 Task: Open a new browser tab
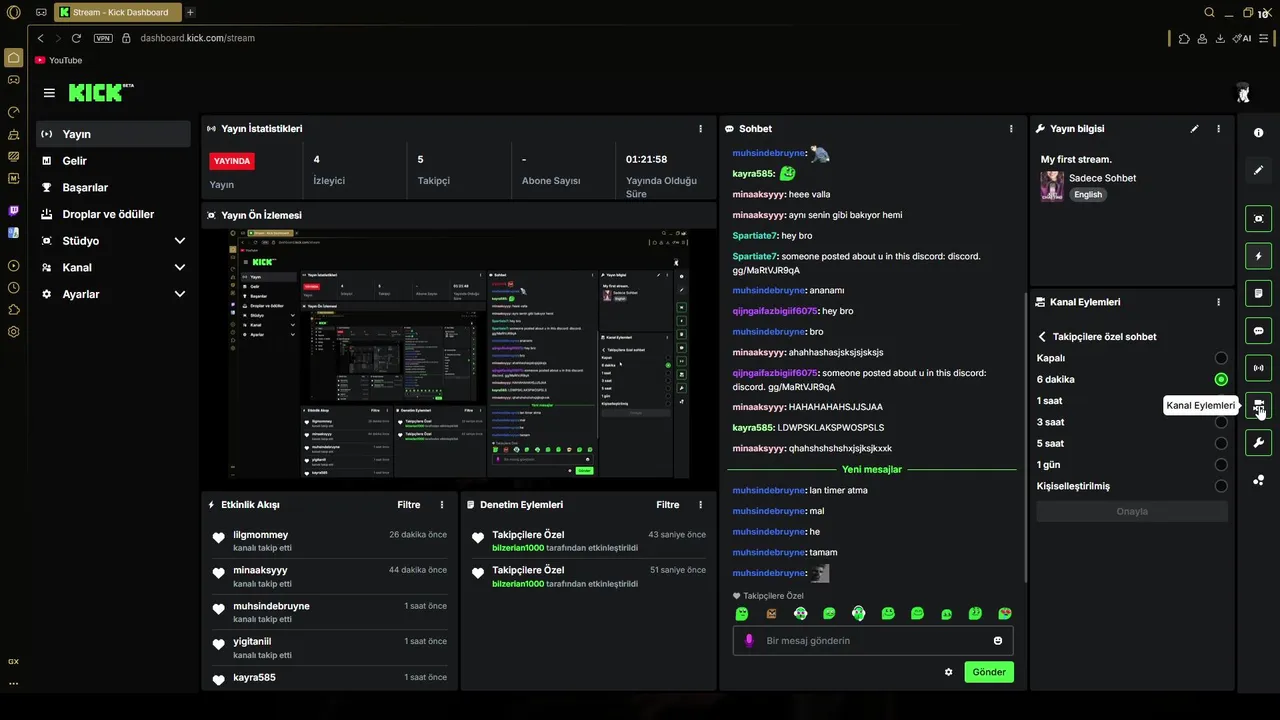point(190,12)
